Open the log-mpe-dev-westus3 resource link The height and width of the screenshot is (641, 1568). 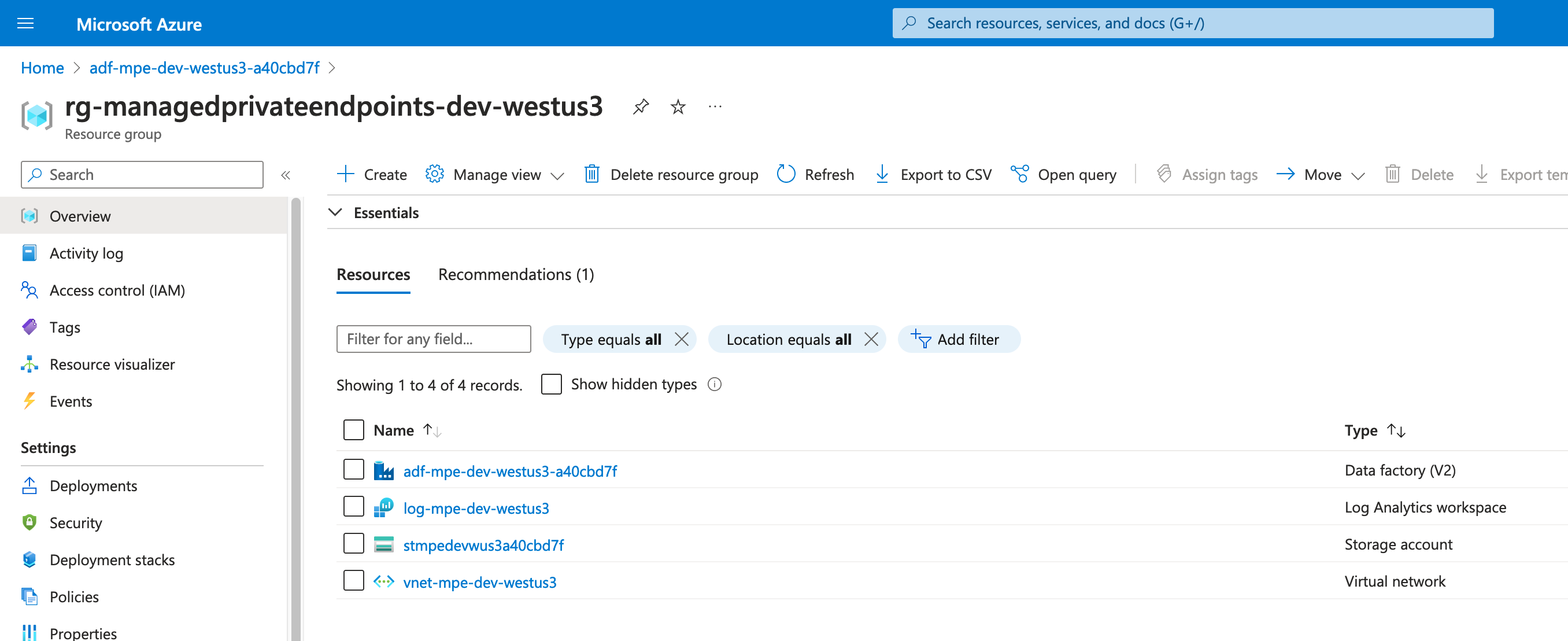(476, 508)
